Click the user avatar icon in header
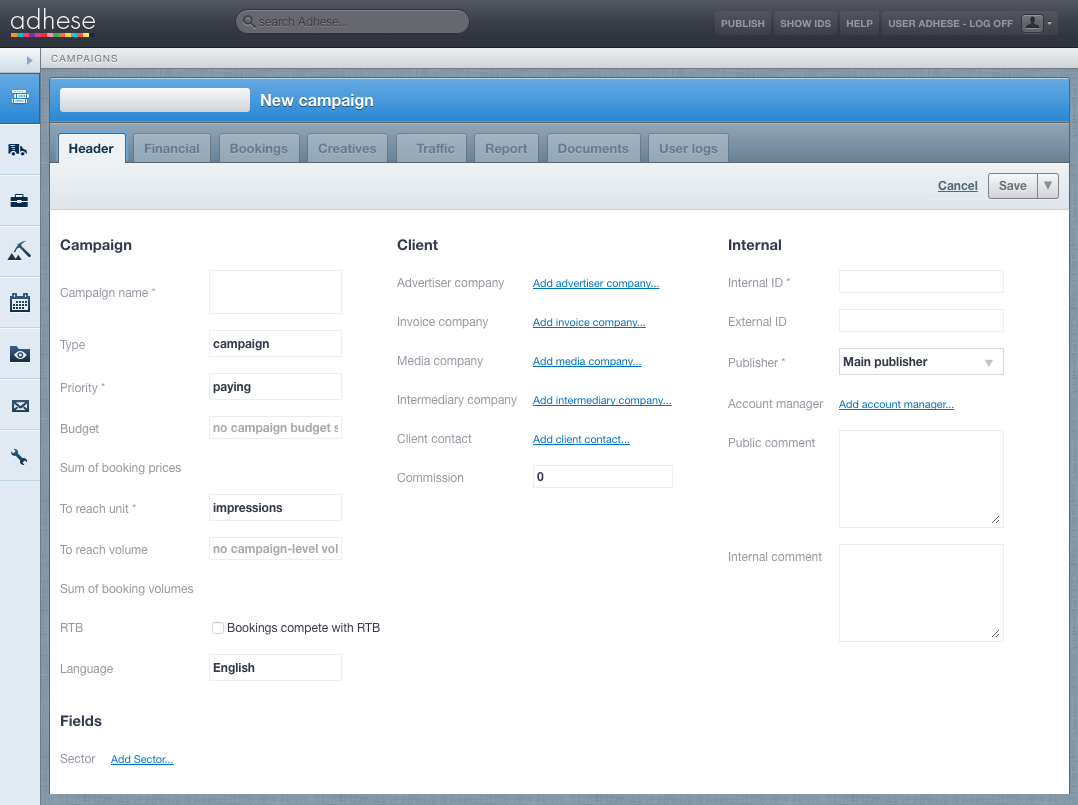 point(1033,23)
